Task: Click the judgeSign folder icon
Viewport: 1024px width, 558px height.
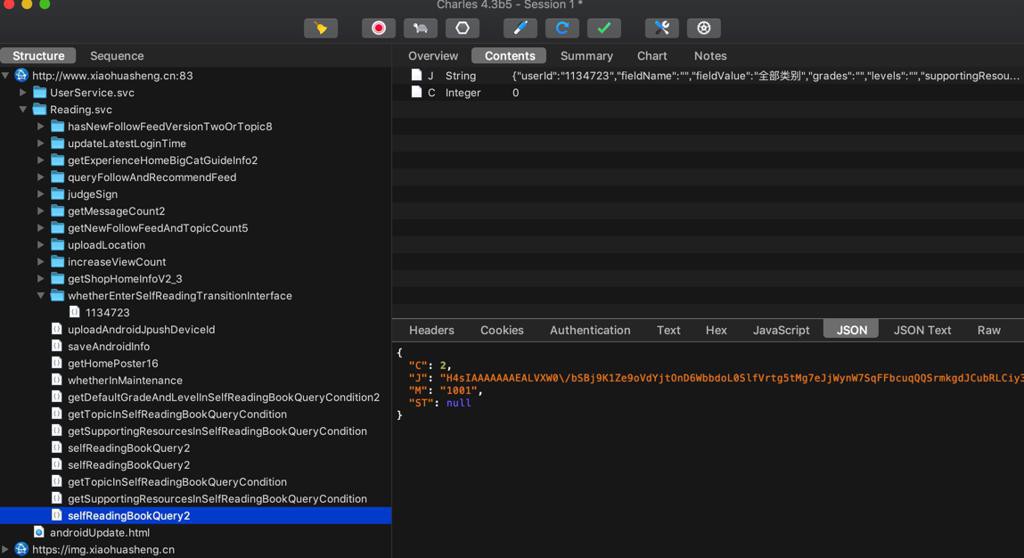Action: tap(57, 194)
